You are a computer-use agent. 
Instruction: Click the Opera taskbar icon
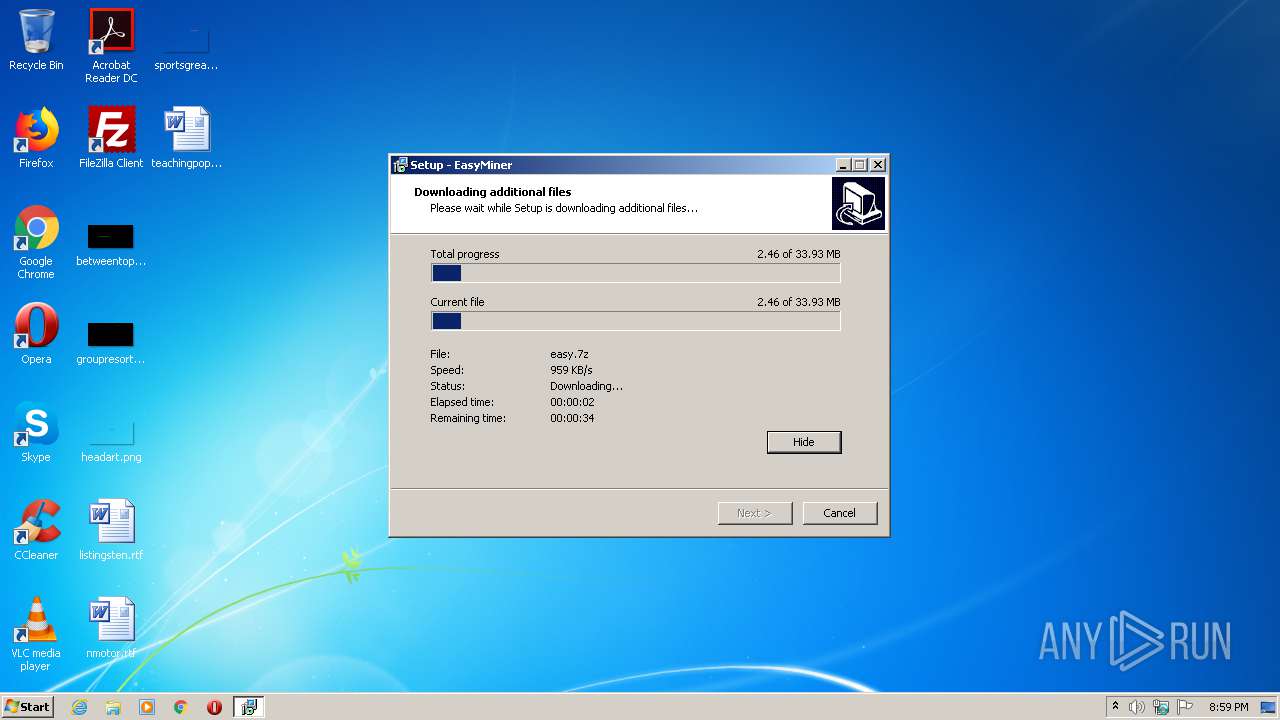point(214,707)
